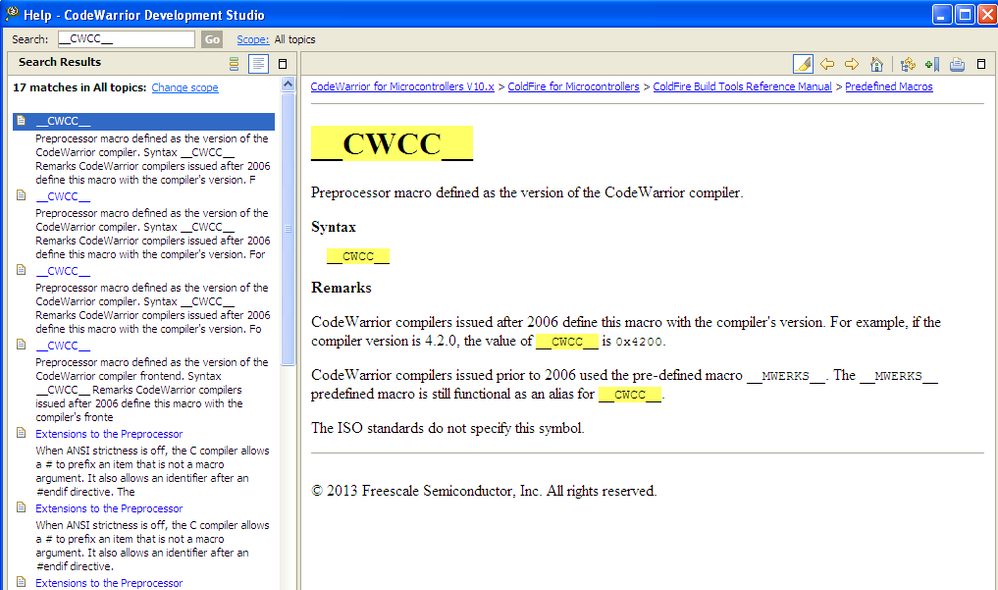Viewport: 998px width, 590px height.
Task: Print the page with the printer icon
Action: 957,64
